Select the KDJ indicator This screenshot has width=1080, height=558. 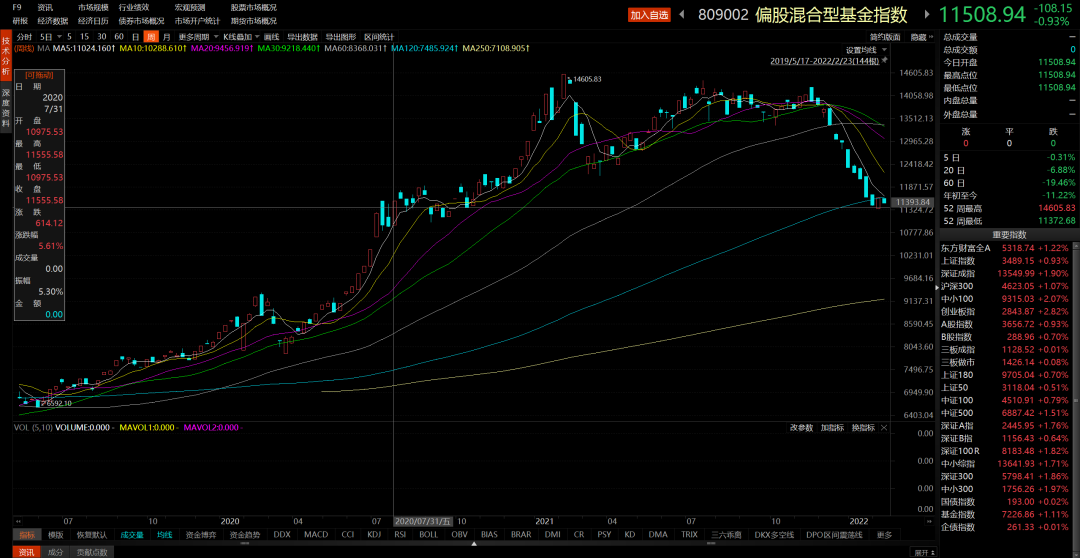coord(374,535)
